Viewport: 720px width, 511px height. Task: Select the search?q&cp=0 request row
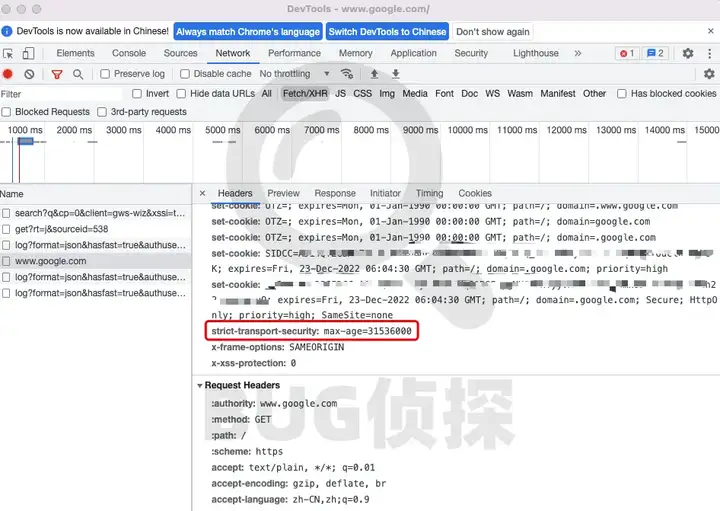96,213
